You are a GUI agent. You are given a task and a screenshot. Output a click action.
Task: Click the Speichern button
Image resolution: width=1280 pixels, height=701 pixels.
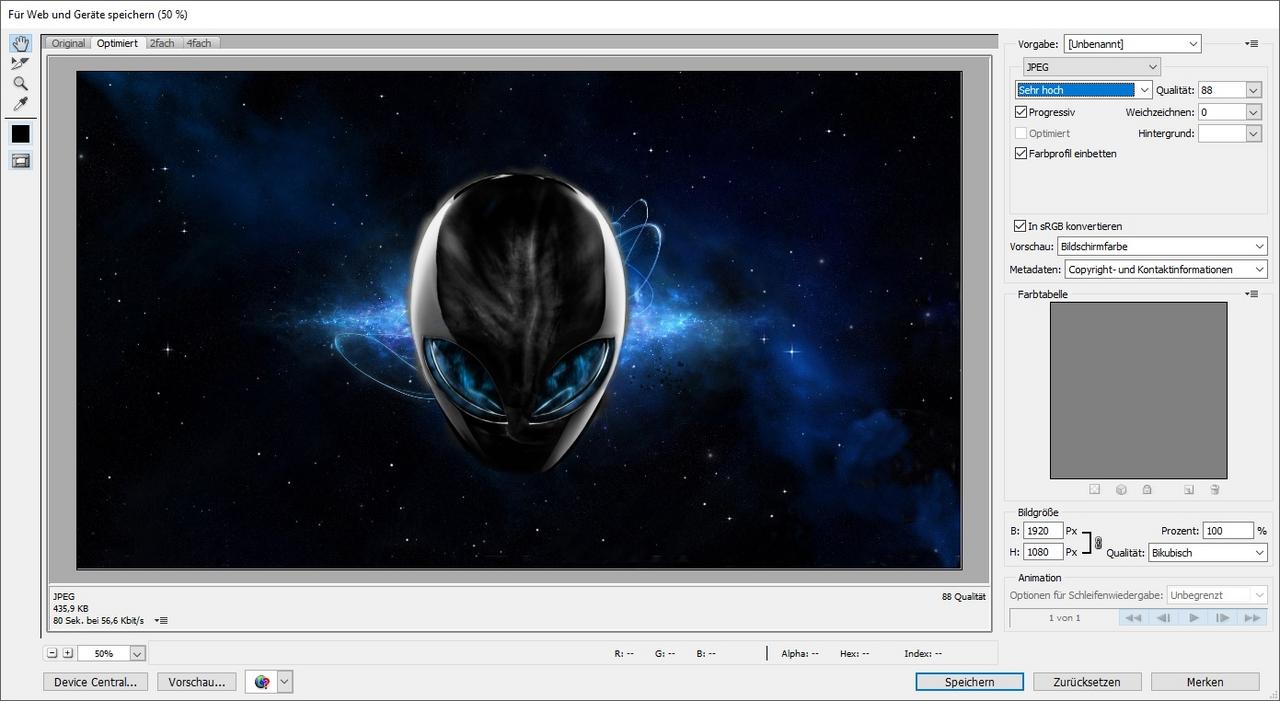coord(970,682)
